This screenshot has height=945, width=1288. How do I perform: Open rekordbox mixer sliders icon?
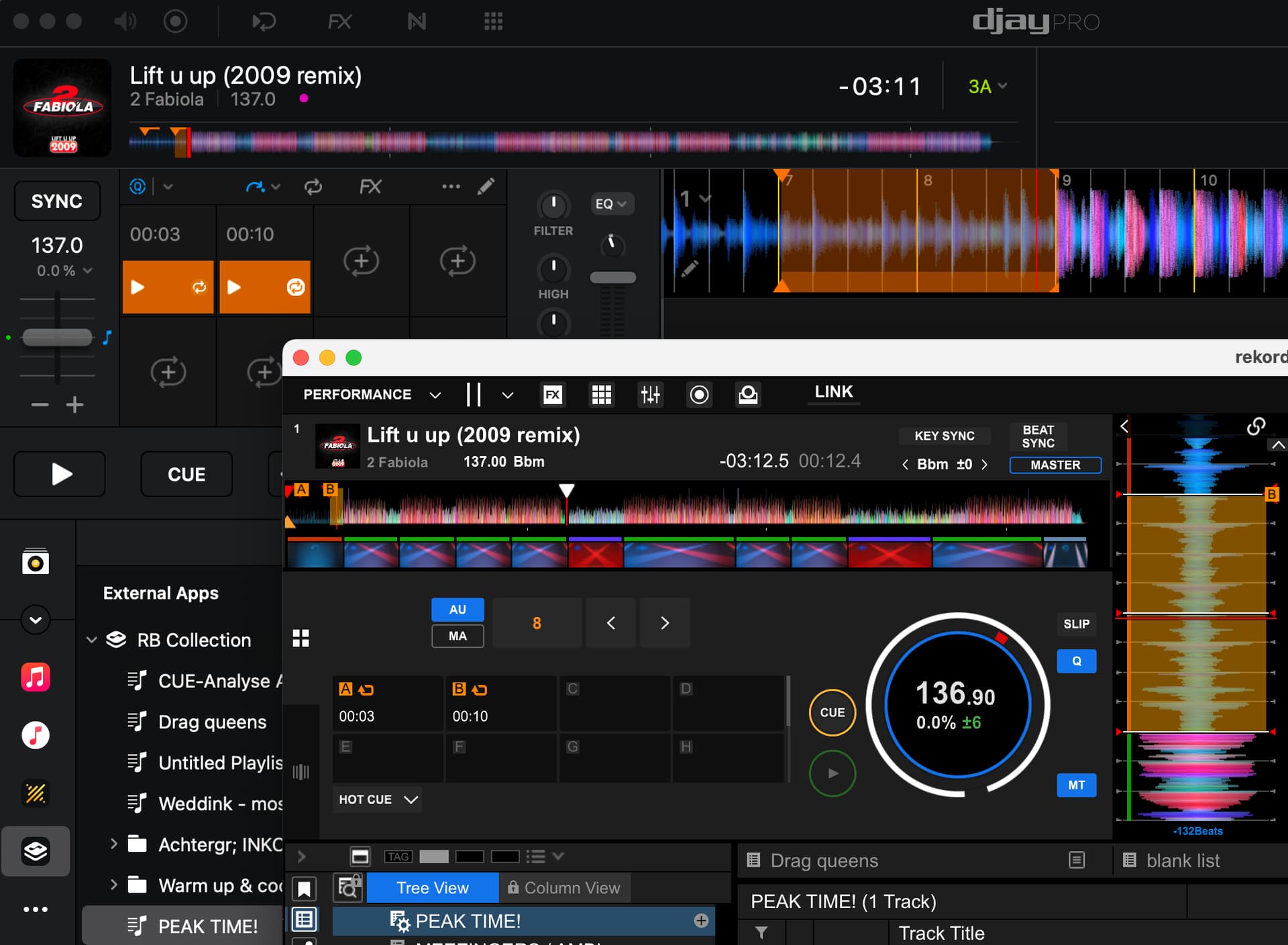point(650,394)
